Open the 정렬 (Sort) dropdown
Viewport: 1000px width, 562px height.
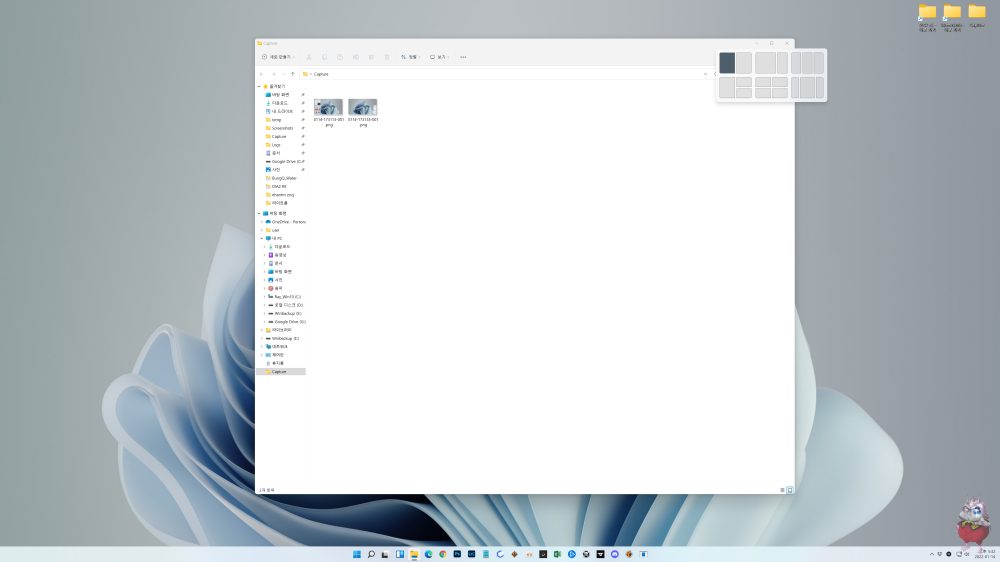[411, 57]
